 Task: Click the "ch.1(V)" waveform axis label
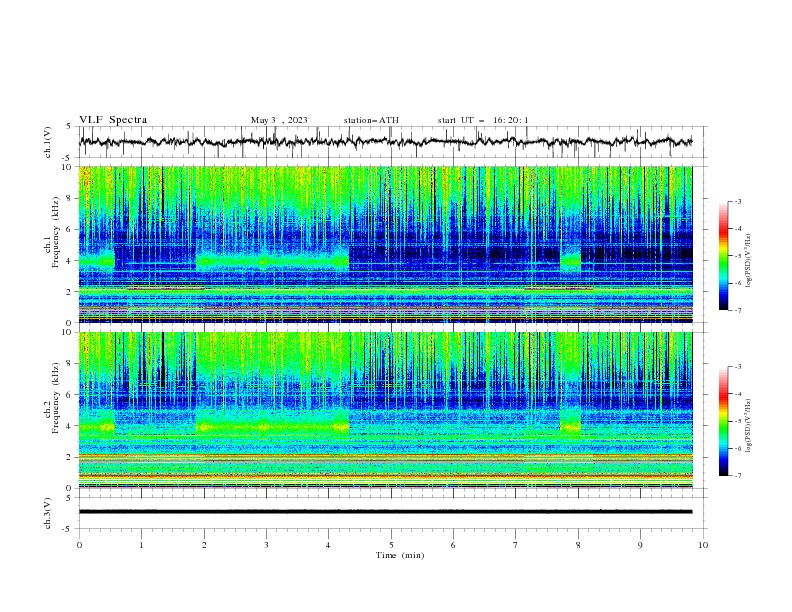pyautogui.click(x=48, y=142)
